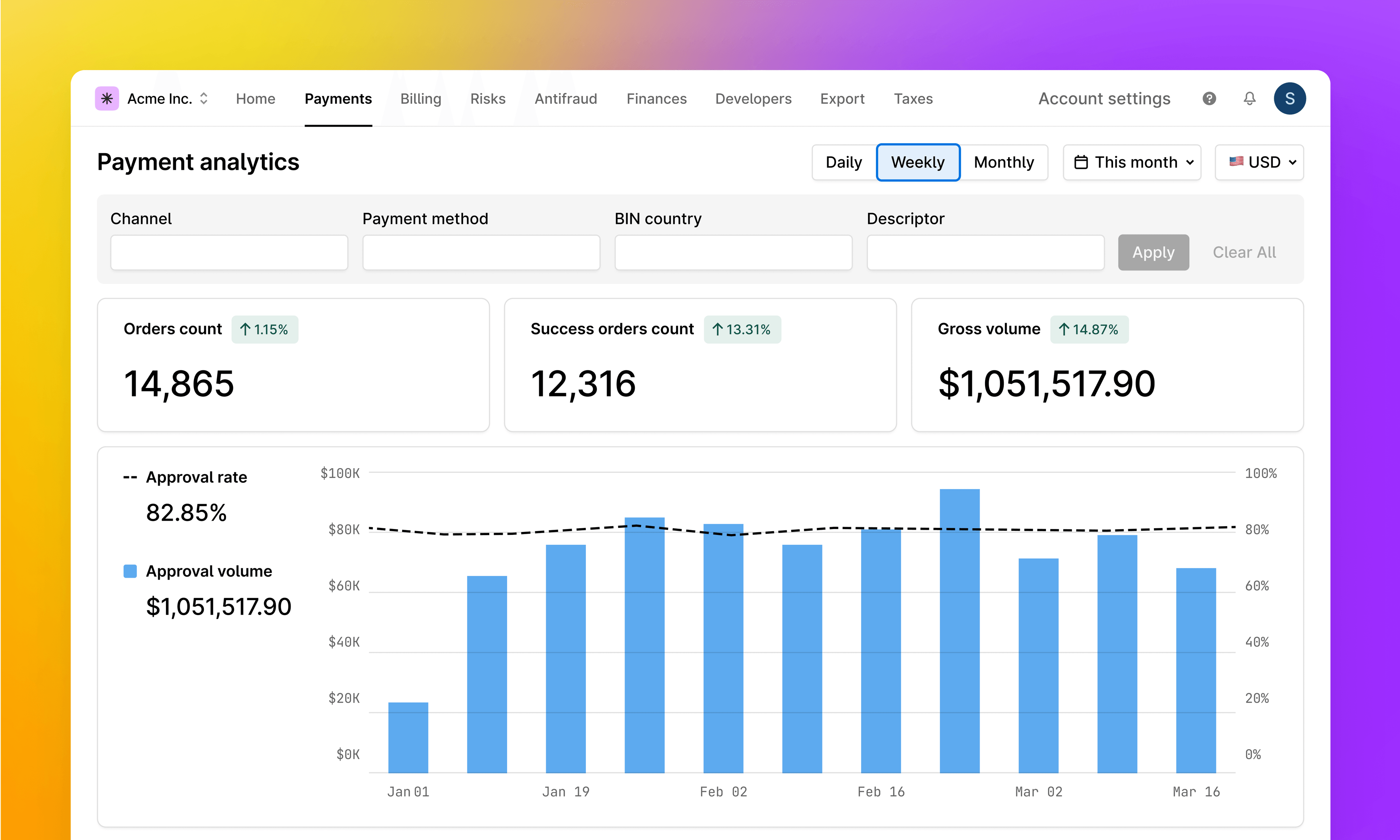Expand the Acme Inc. account switcher

coord(203,98)
